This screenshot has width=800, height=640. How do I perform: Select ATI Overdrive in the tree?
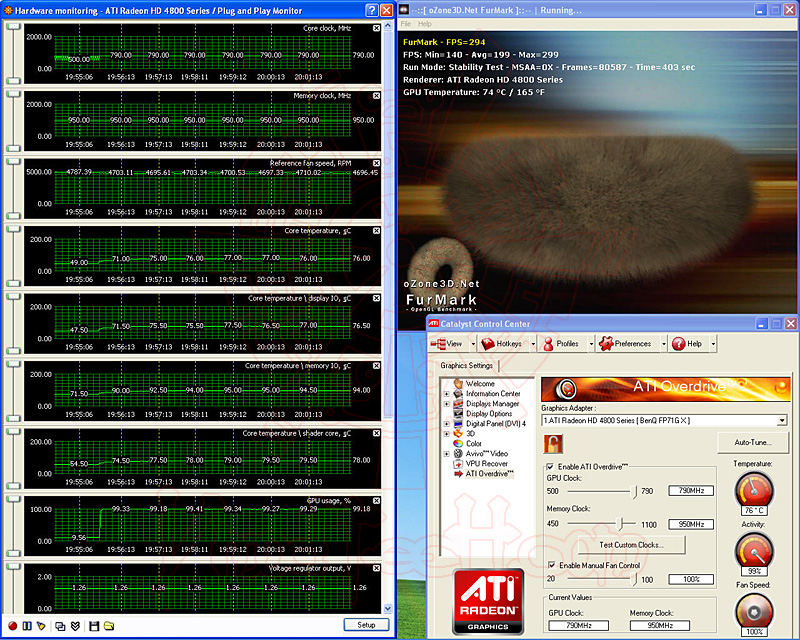489,474
